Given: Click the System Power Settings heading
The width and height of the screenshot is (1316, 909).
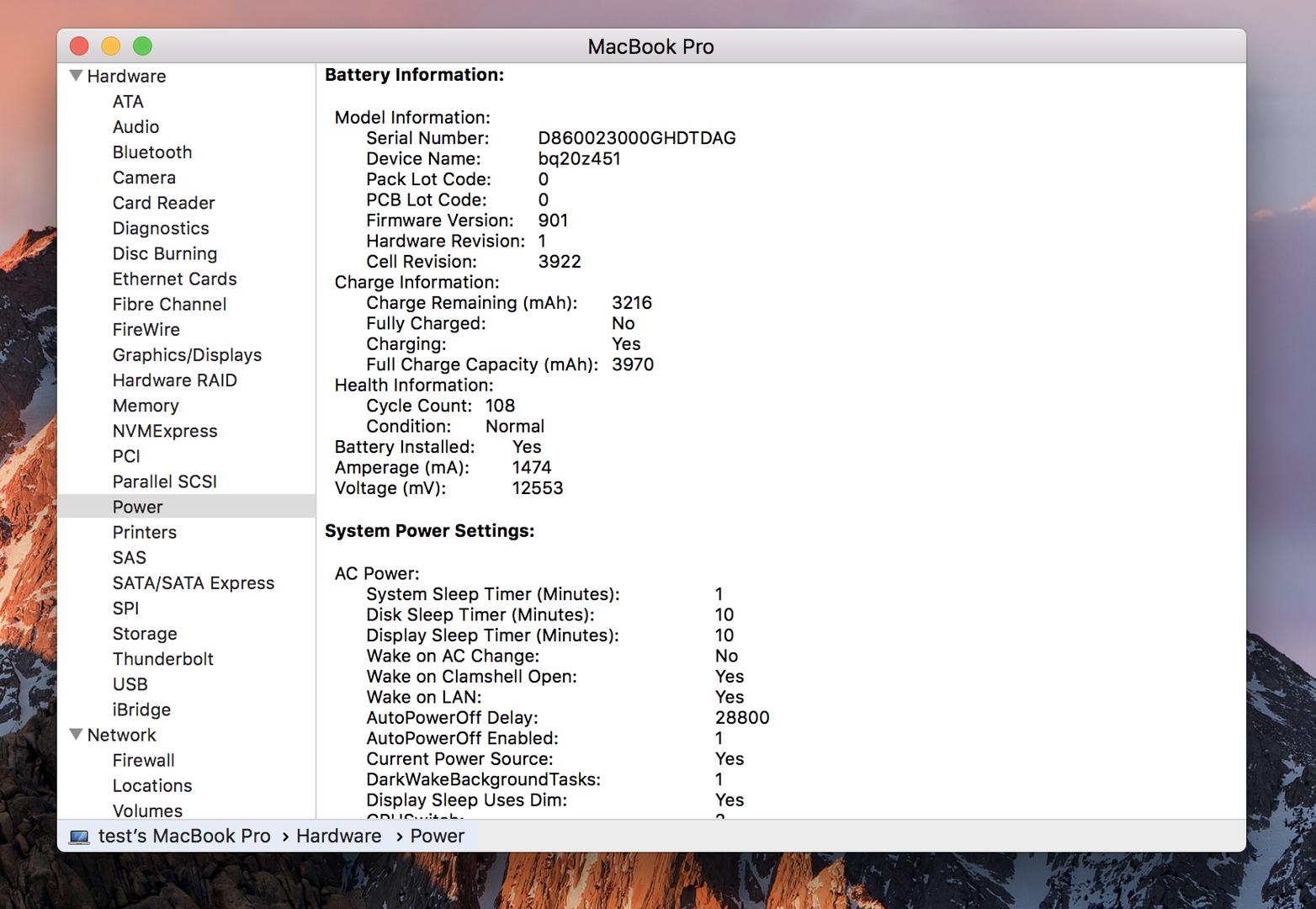Looking at the screenshot, I should (429, 531).
